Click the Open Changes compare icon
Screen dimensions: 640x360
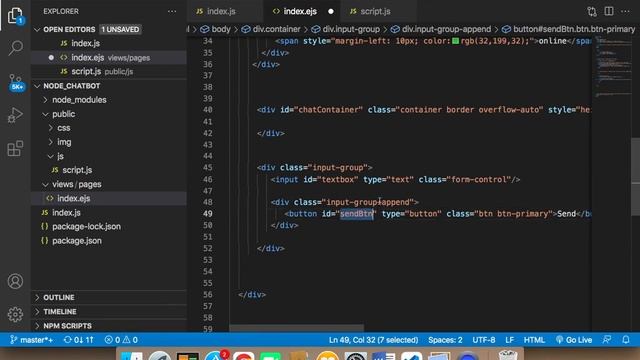[x=592, y=11]
